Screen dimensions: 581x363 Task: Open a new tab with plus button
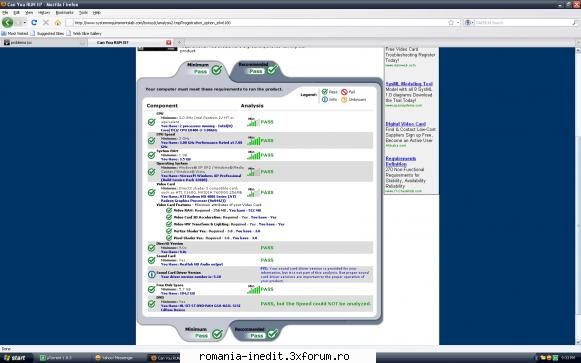(179, 43)
